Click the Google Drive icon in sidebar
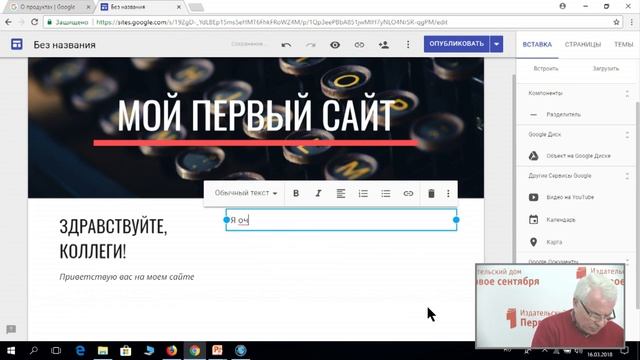 [x=533, y=156]
